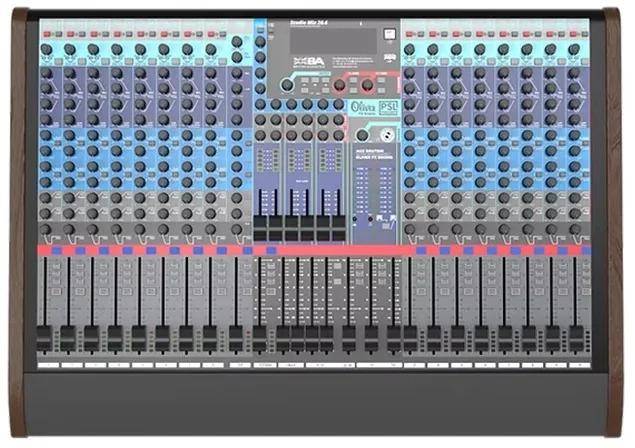This screenshot has width=635, height=448.
Task: Click the BA brand logo below the display
Action: 309,62
